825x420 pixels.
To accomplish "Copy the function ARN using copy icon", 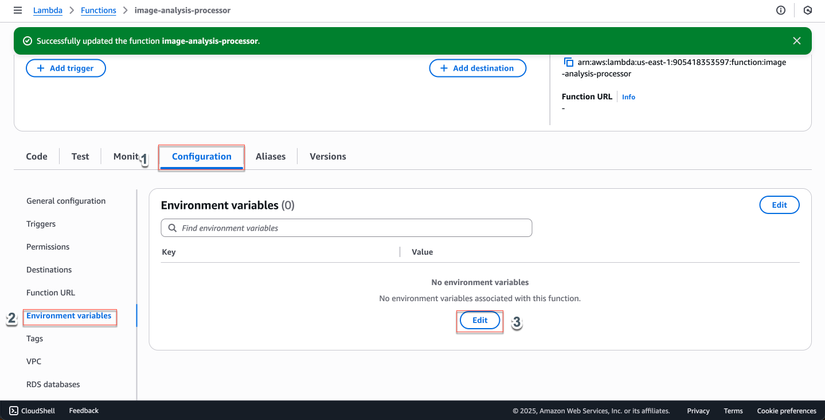I will click(568, 62).
